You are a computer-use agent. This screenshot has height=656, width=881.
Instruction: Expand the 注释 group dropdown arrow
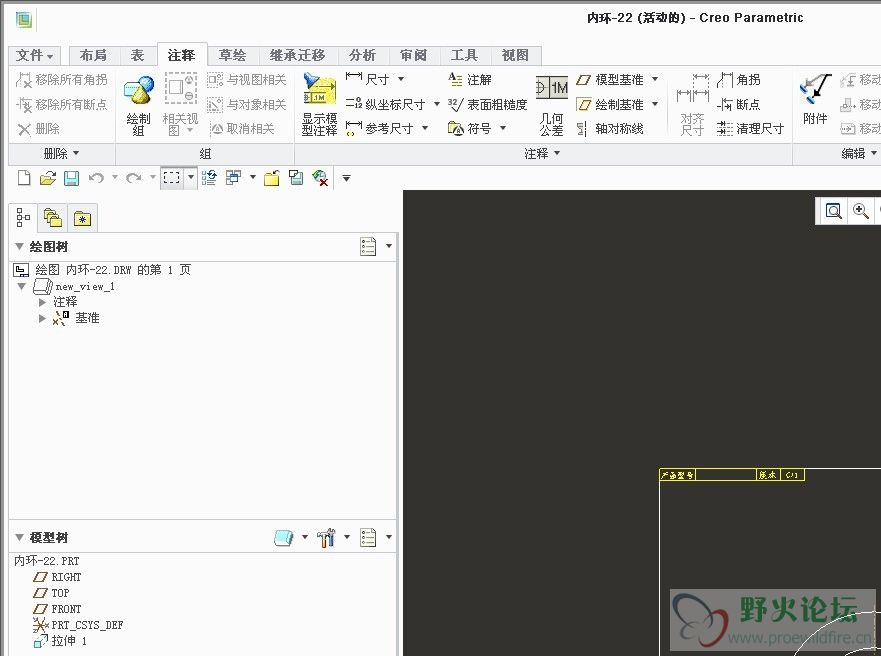557,153
